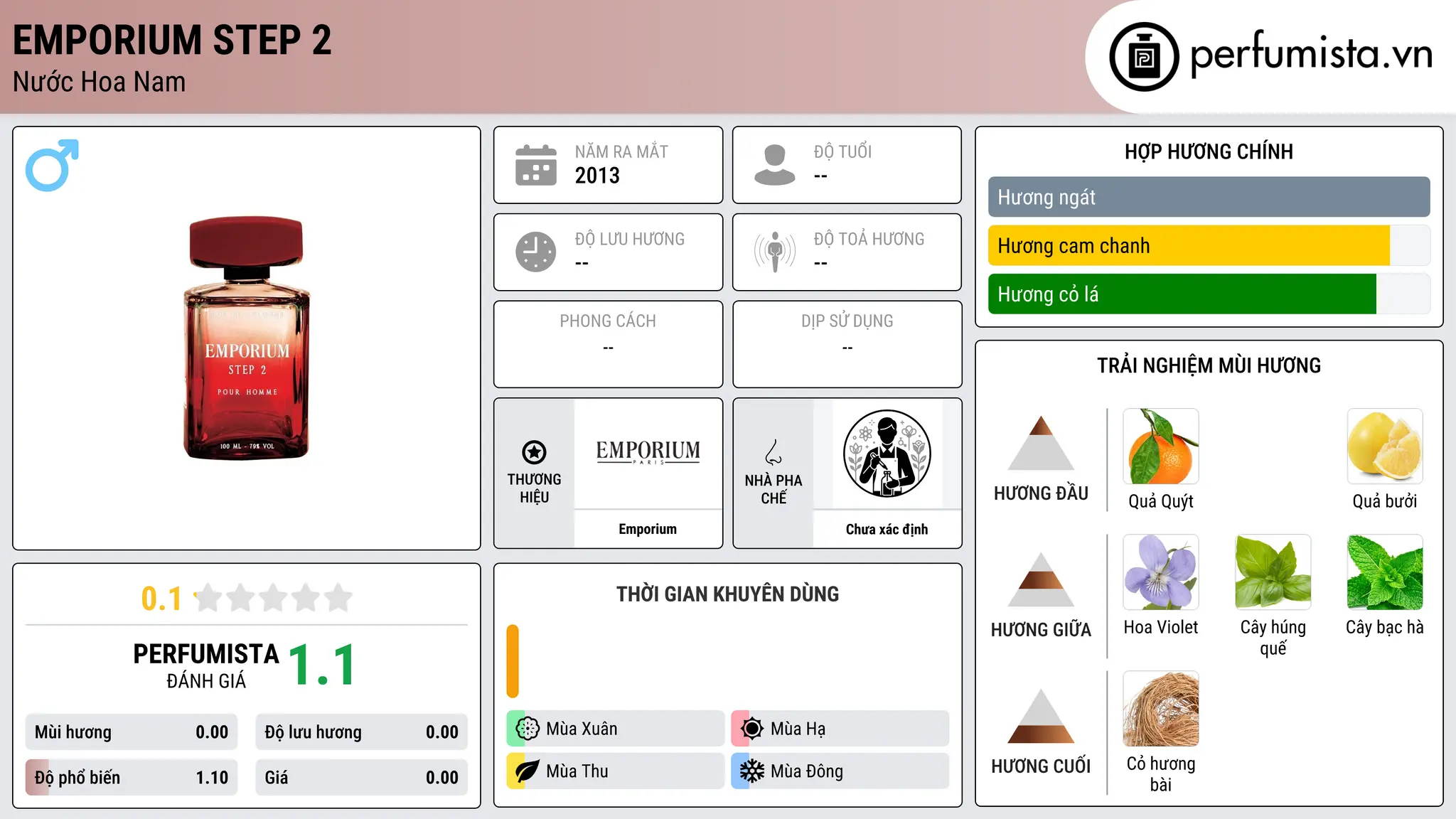Click the clock icon for longevity
Screen dimensions: 1456x819
pyautogui.click(x=536, y=252)
